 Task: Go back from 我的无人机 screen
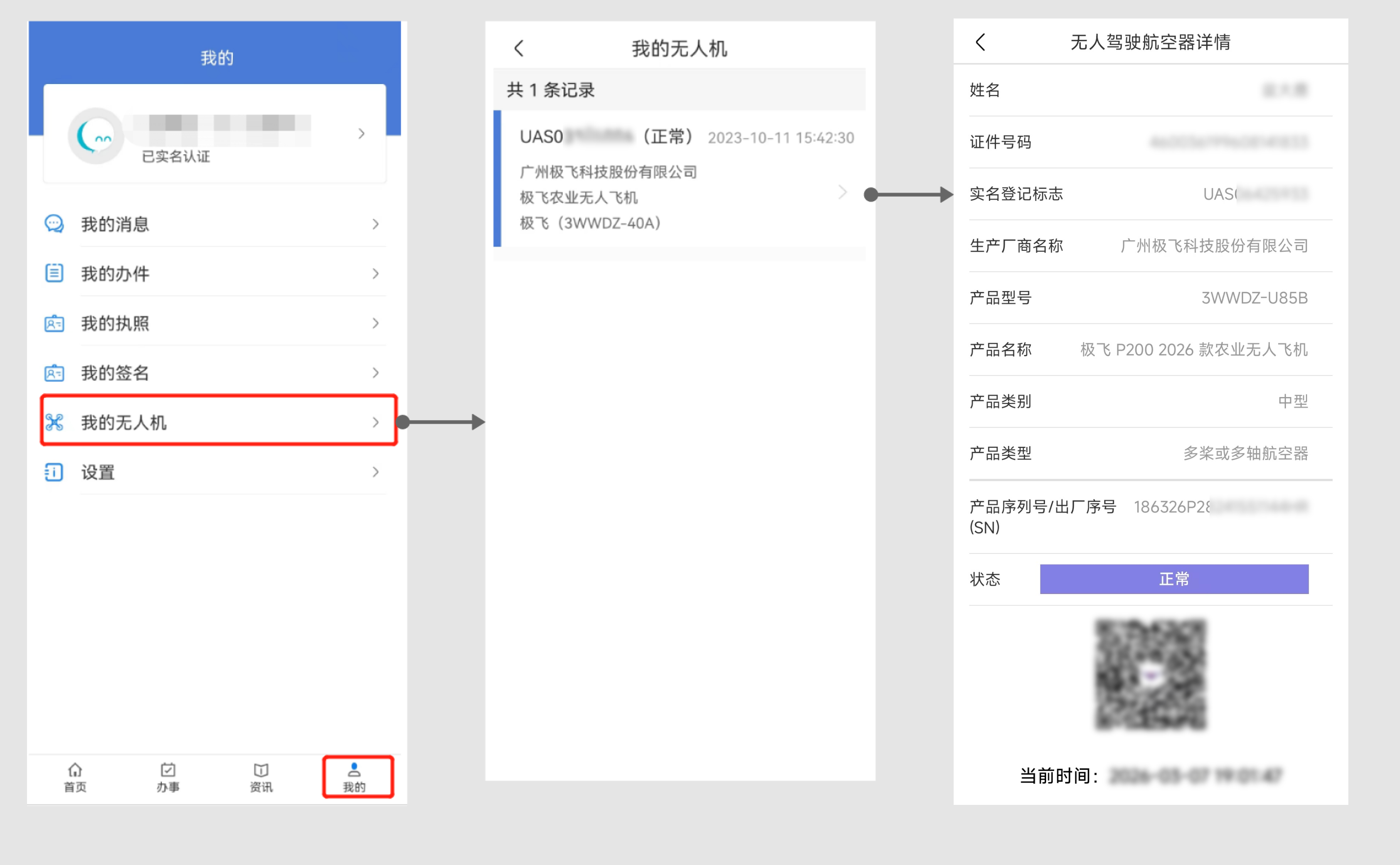[x=519, y=48]
